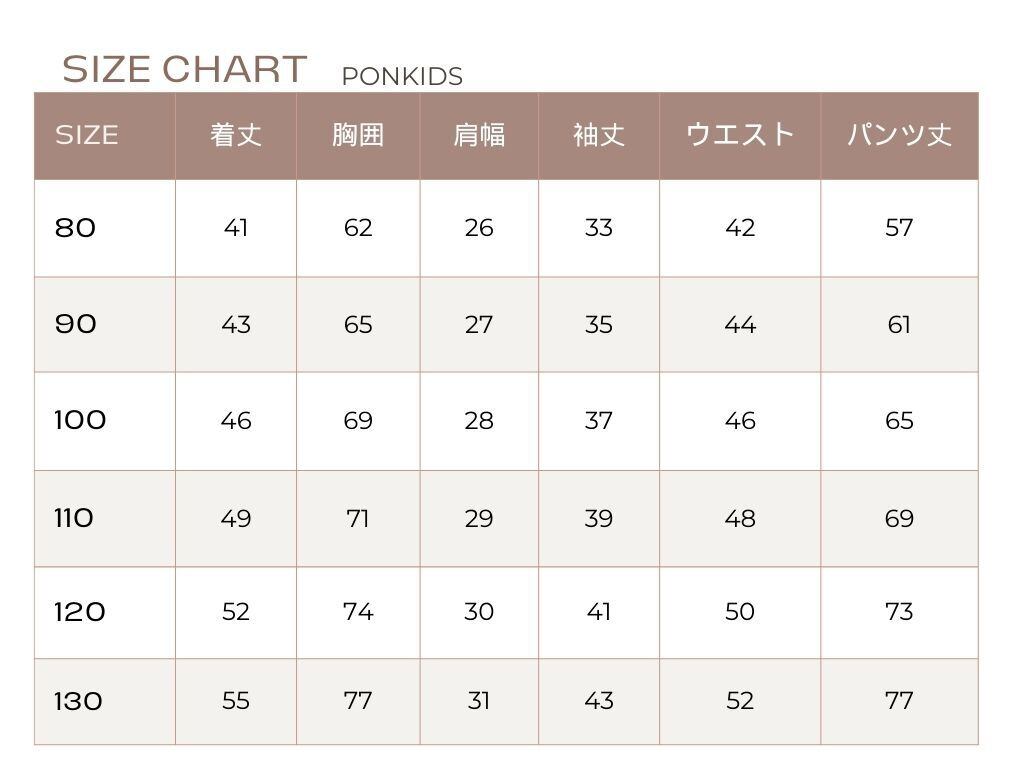Click the PONKIDS brand label
Image resolution: width=1024 pixels, height=768 pixels.
point(401,77)
